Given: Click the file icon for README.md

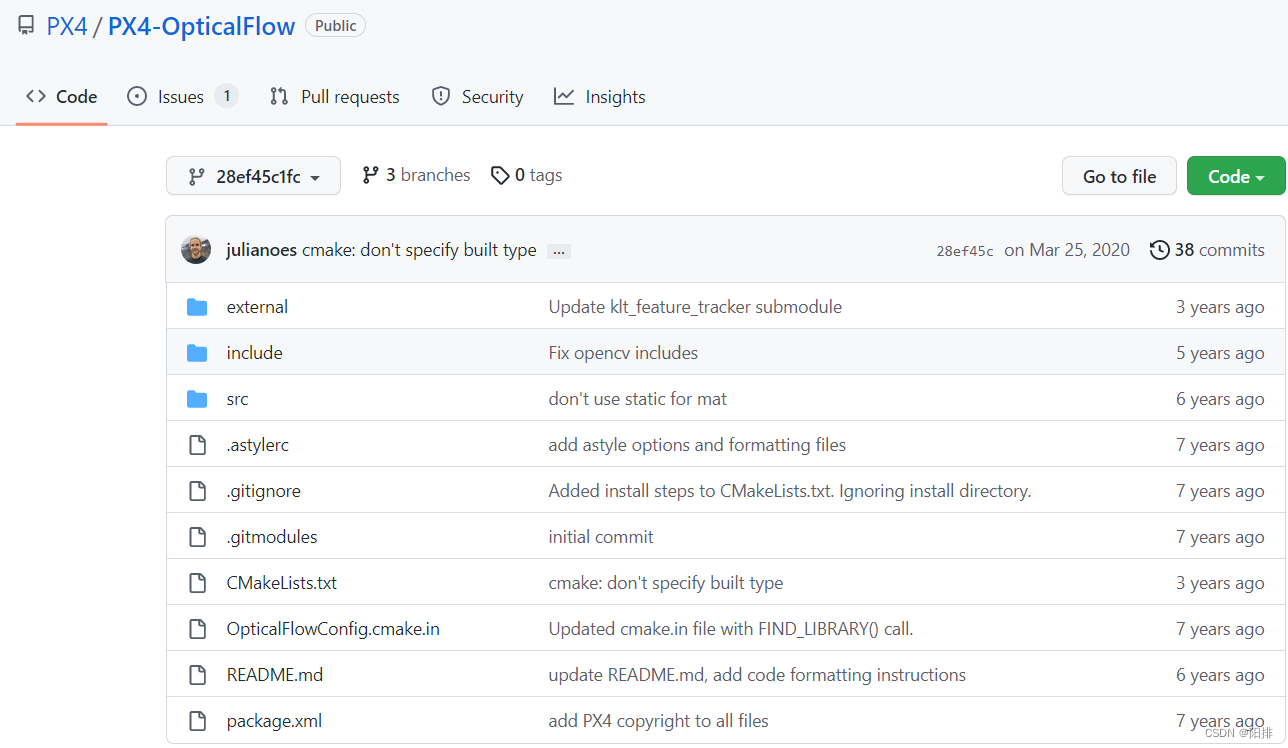Looking at the screenshot, I should click(198, 675).
